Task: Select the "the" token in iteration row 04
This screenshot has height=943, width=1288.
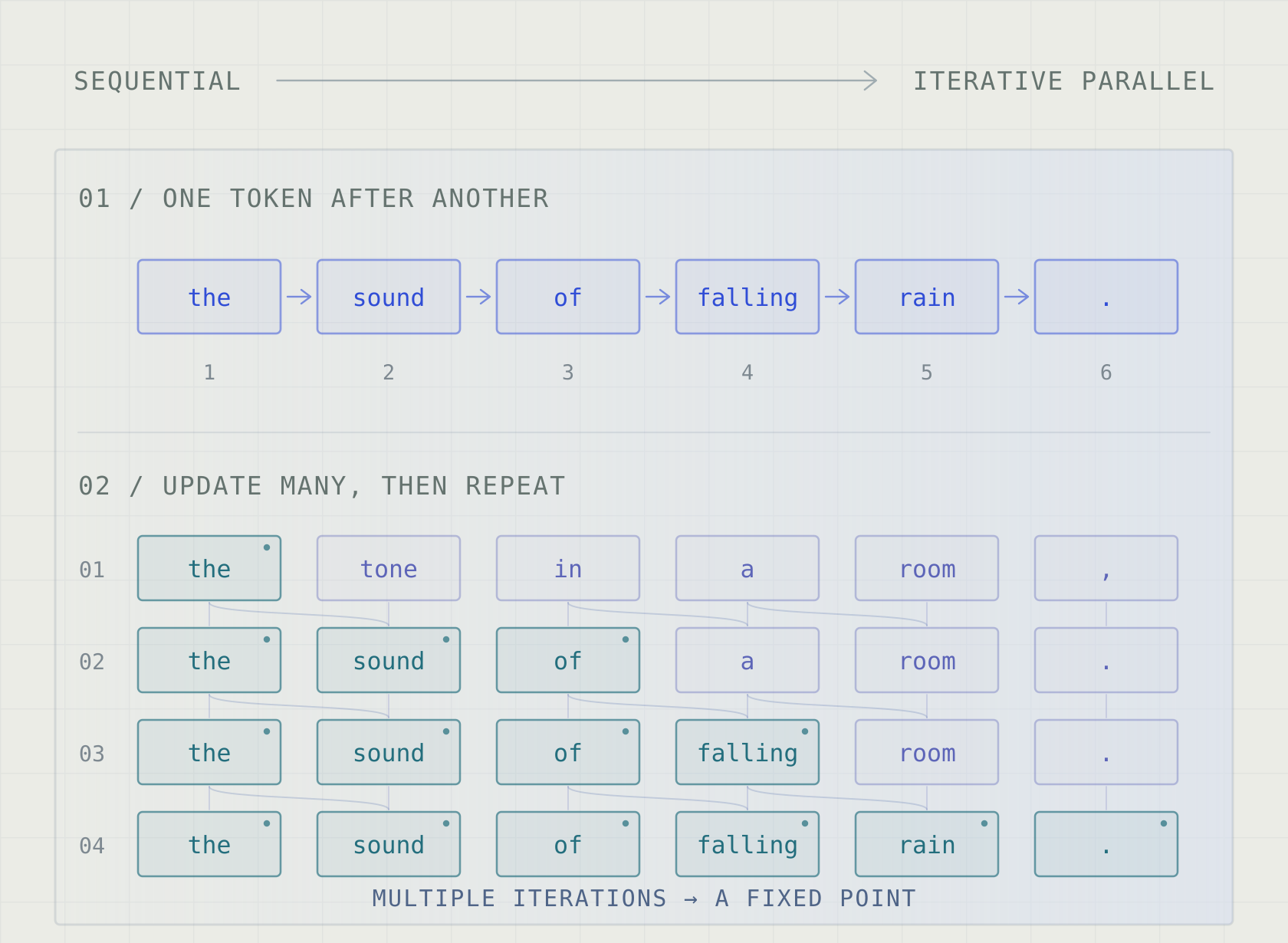Action: coord(209,844)
